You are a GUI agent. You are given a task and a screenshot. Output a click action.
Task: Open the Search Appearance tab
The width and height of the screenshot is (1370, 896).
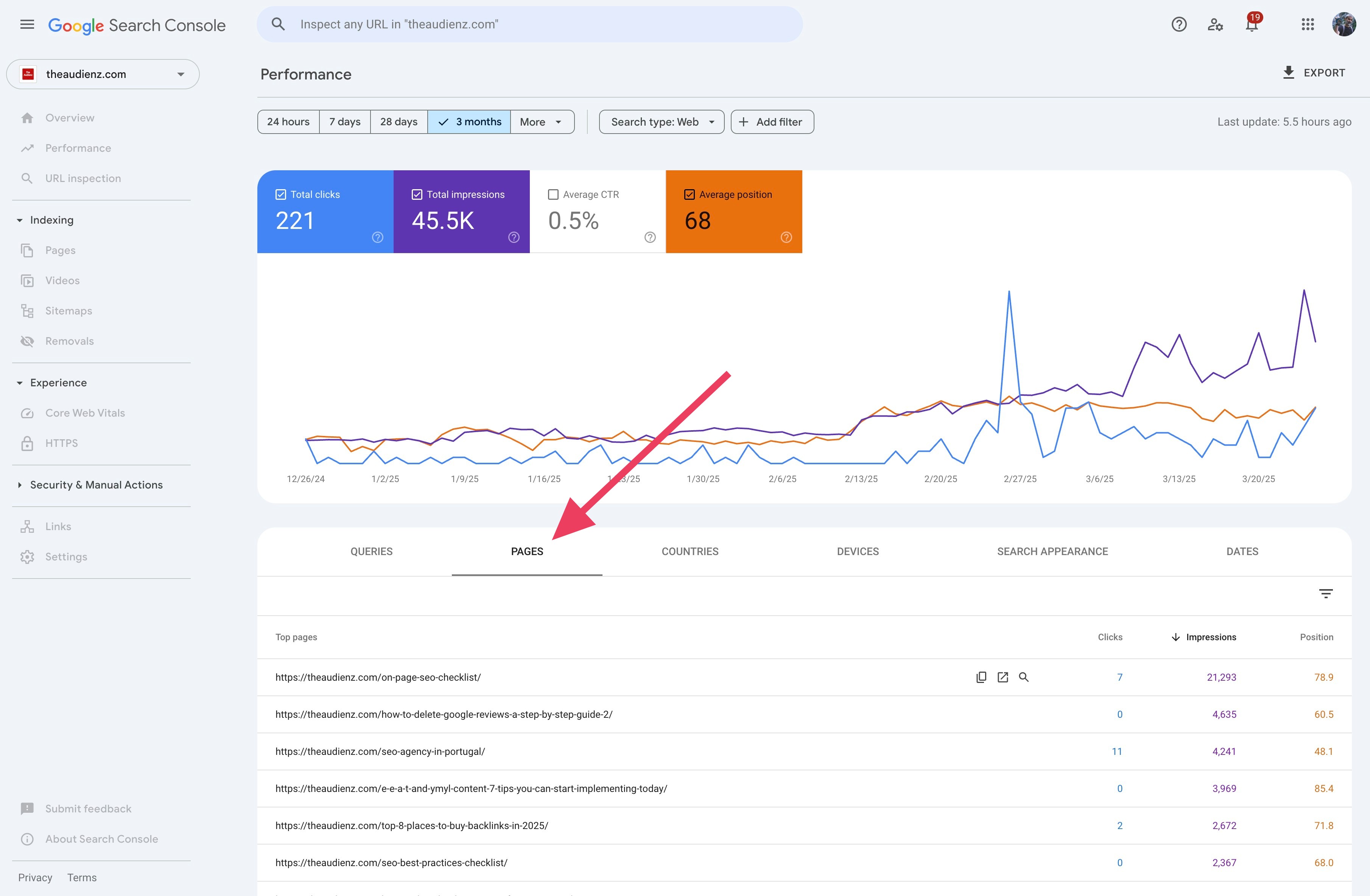[x=1053, y=551]
